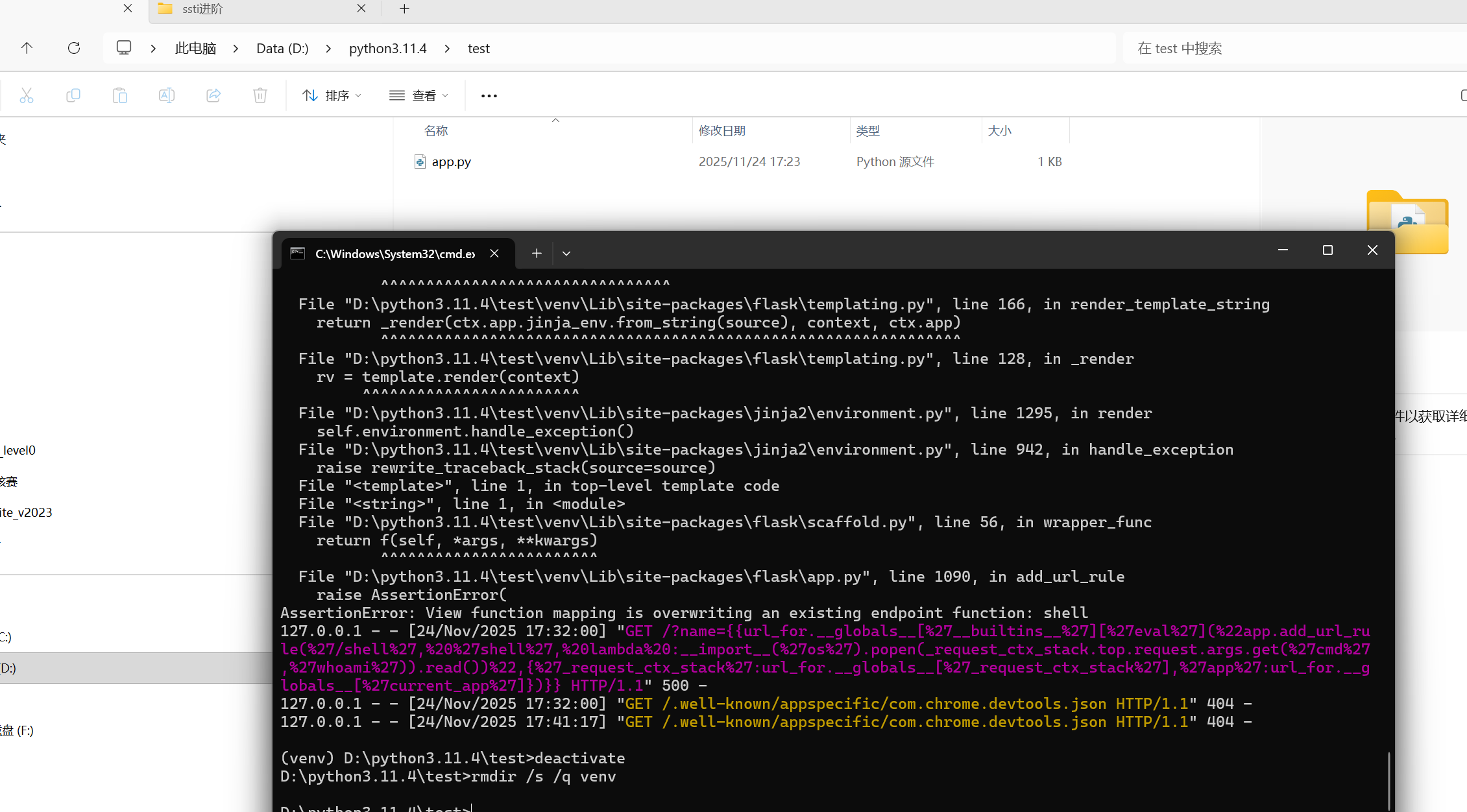Expand terminal profile dropdown chevron
This screenshot has height=812, width=1467.
point(566,254)
